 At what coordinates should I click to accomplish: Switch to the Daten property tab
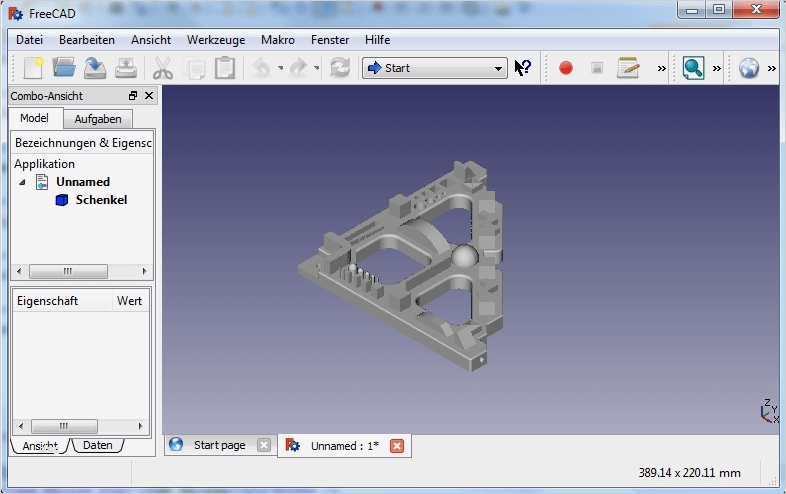pos(97,445)
